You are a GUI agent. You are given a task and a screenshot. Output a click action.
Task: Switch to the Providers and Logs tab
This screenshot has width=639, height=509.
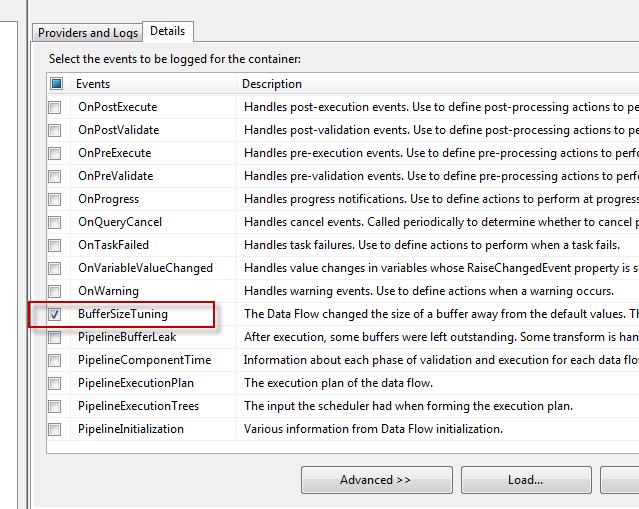(x=88, y=33)
